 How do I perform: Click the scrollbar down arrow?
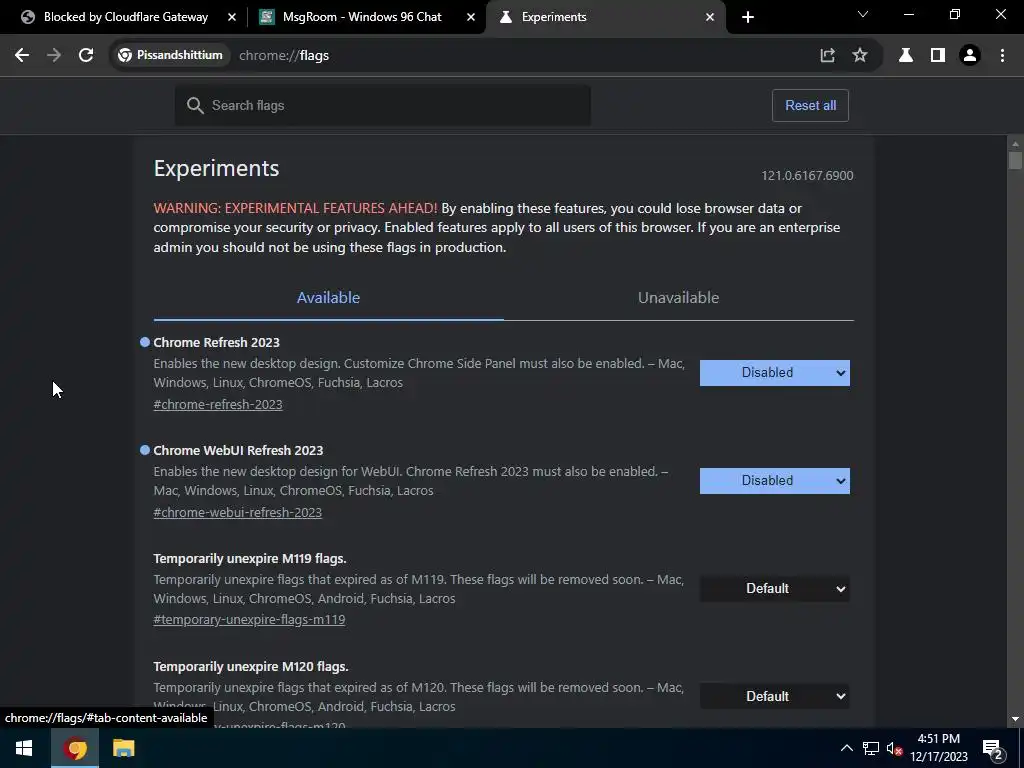pos(1015,719)
